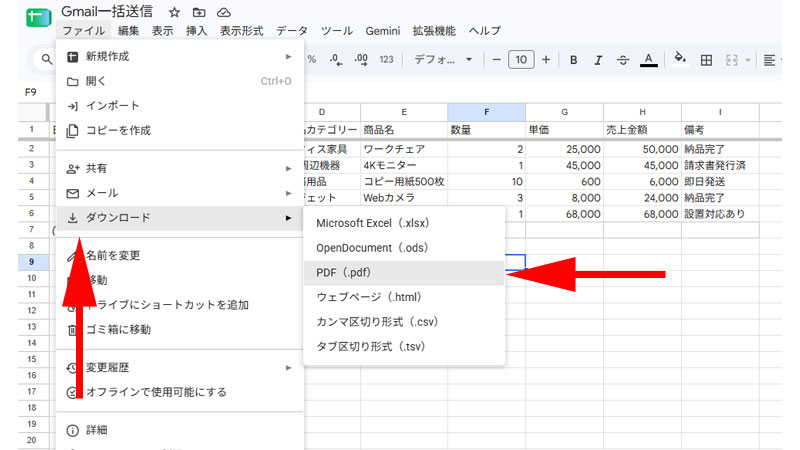Viewport: 800px width, 450px height.
Task: Decrease decimal places button
Action: coord(336,60)
